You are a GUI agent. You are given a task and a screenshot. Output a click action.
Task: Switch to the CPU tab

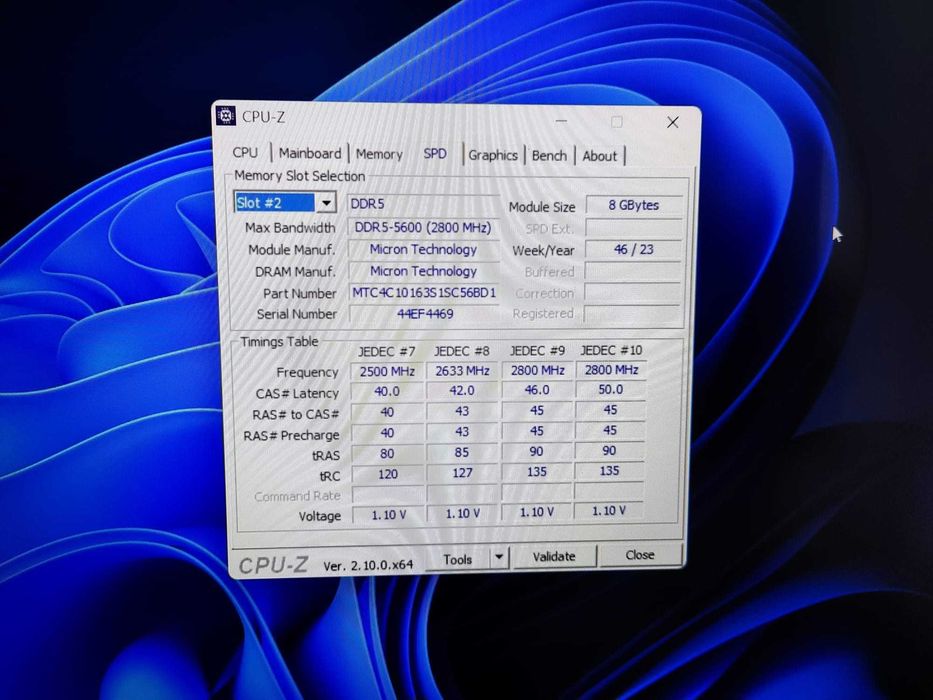pos(245,152)
